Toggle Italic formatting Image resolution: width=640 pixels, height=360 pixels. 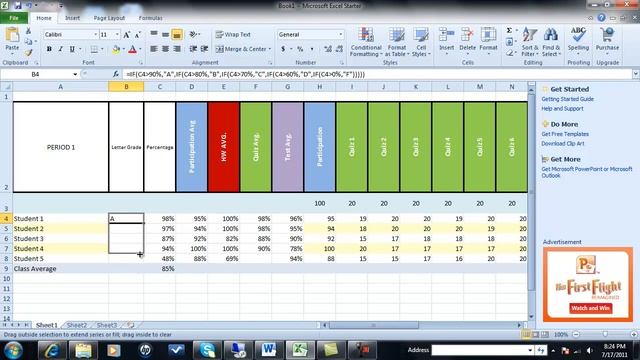tap(60, 49)
